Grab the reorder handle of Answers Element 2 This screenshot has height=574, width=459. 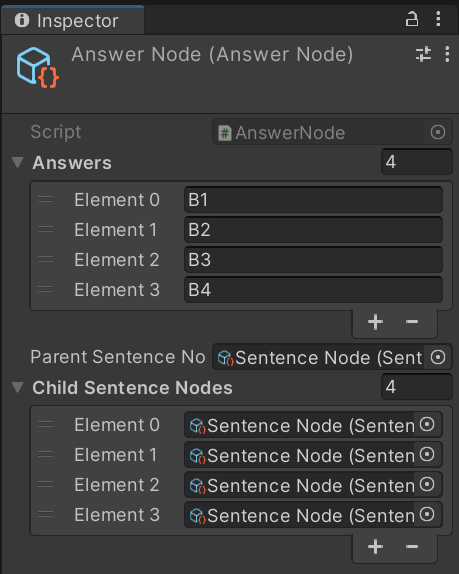(45, 259)
